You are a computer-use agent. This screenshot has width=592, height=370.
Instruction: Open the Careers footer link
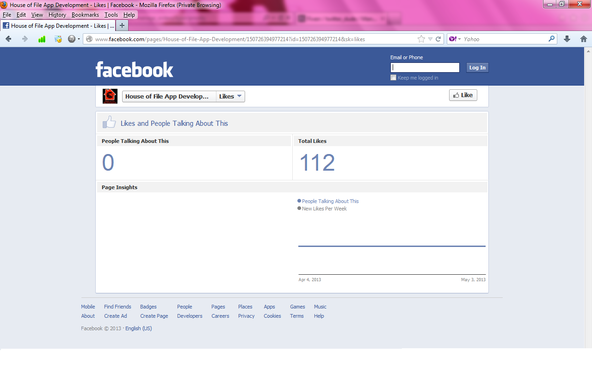point(220,316)
